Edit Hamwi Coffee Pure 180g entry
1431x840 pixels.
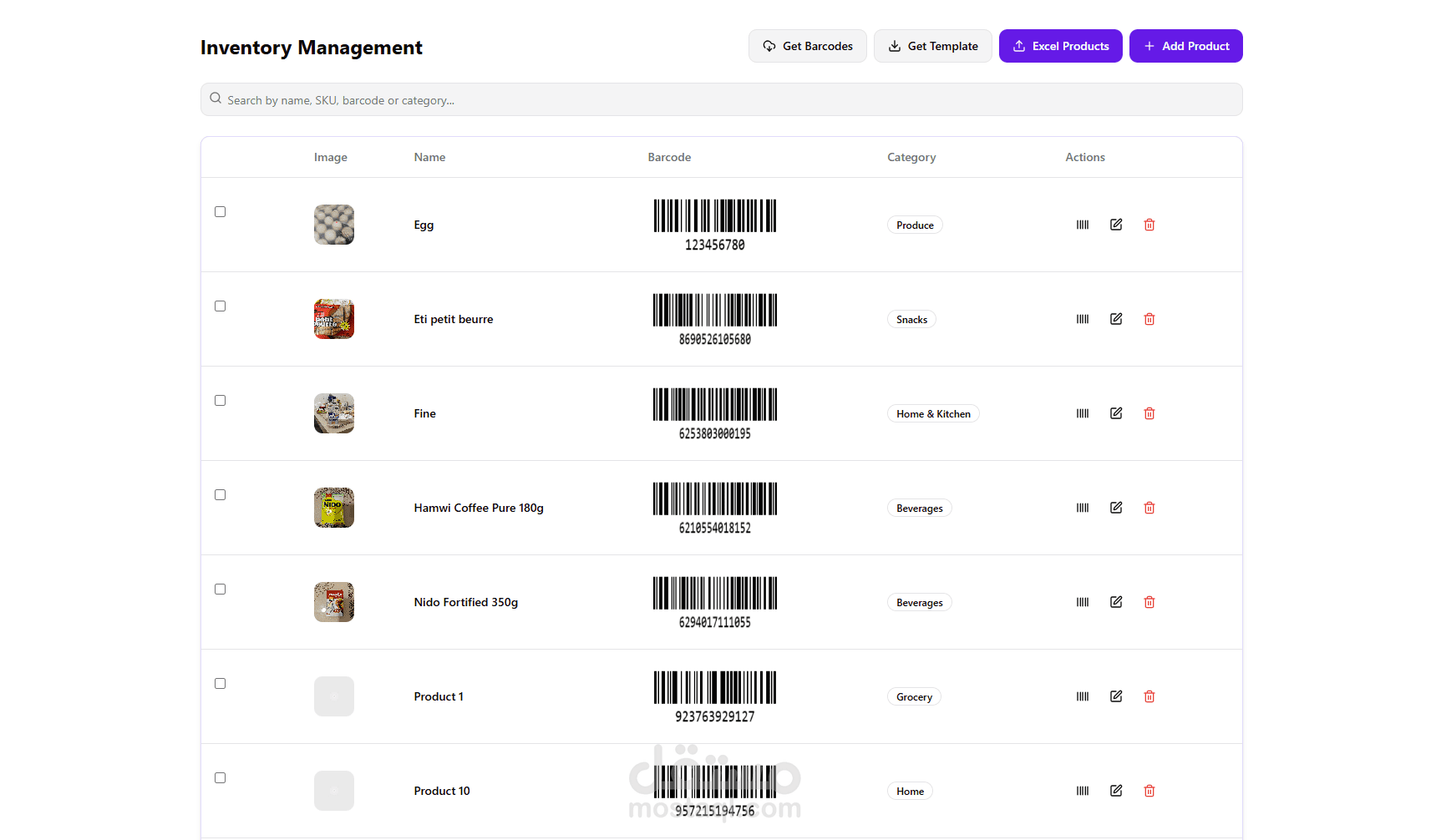click(x=1116, y=508)
